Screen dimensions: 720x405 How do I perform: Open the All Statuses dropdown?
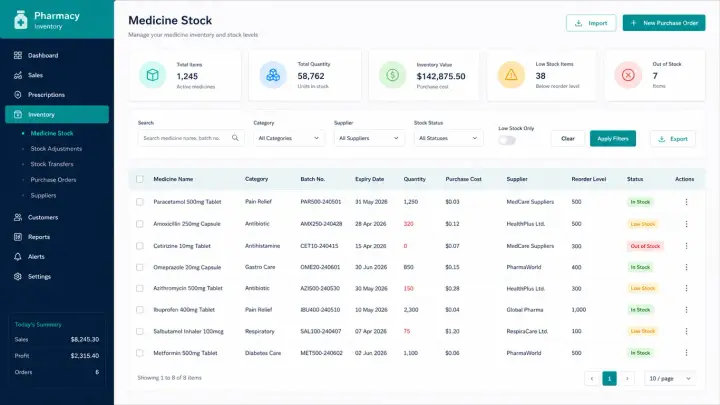(x=448, y=138)
